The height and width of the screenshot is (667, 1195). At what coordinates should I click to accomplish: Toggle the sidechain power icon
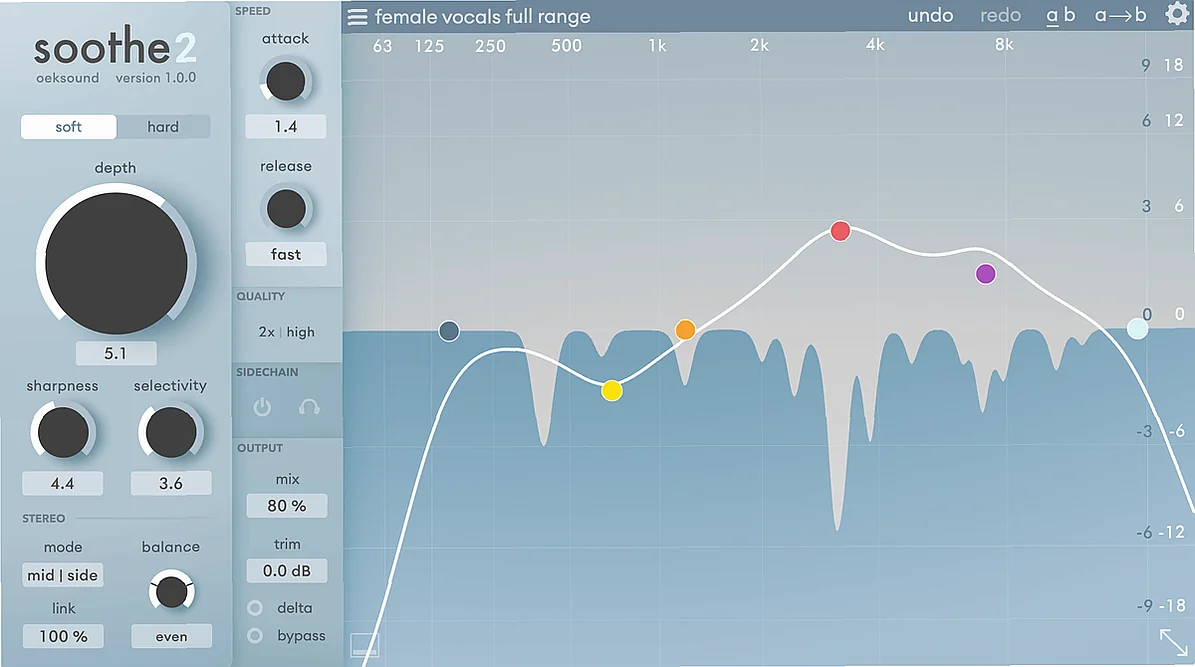pyautogui.click(x=262, y=407)
